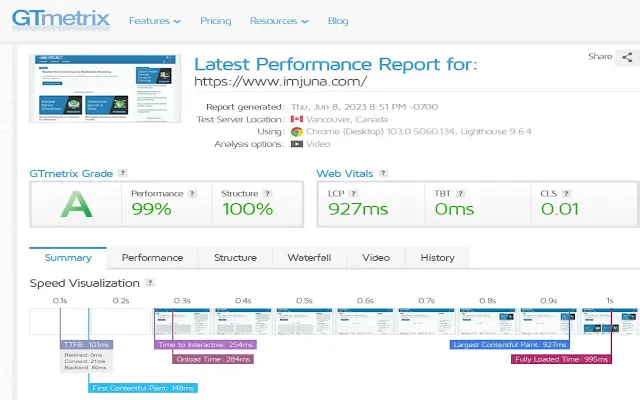Open the filmstrip frame under 0.6s

pyautogui.click(x=365, y=322)
